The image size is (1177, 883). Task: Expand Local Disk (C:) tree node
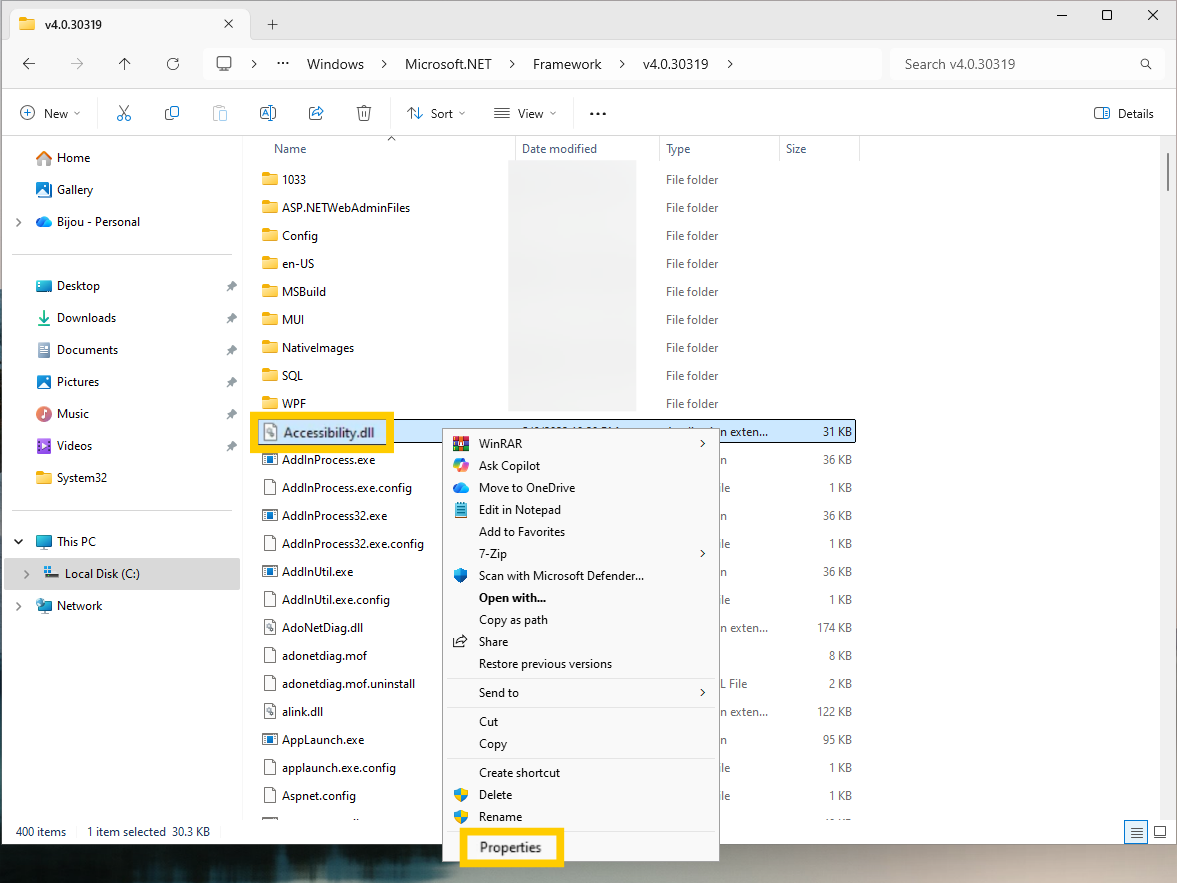pyautogui.click(x=27, y=574)
